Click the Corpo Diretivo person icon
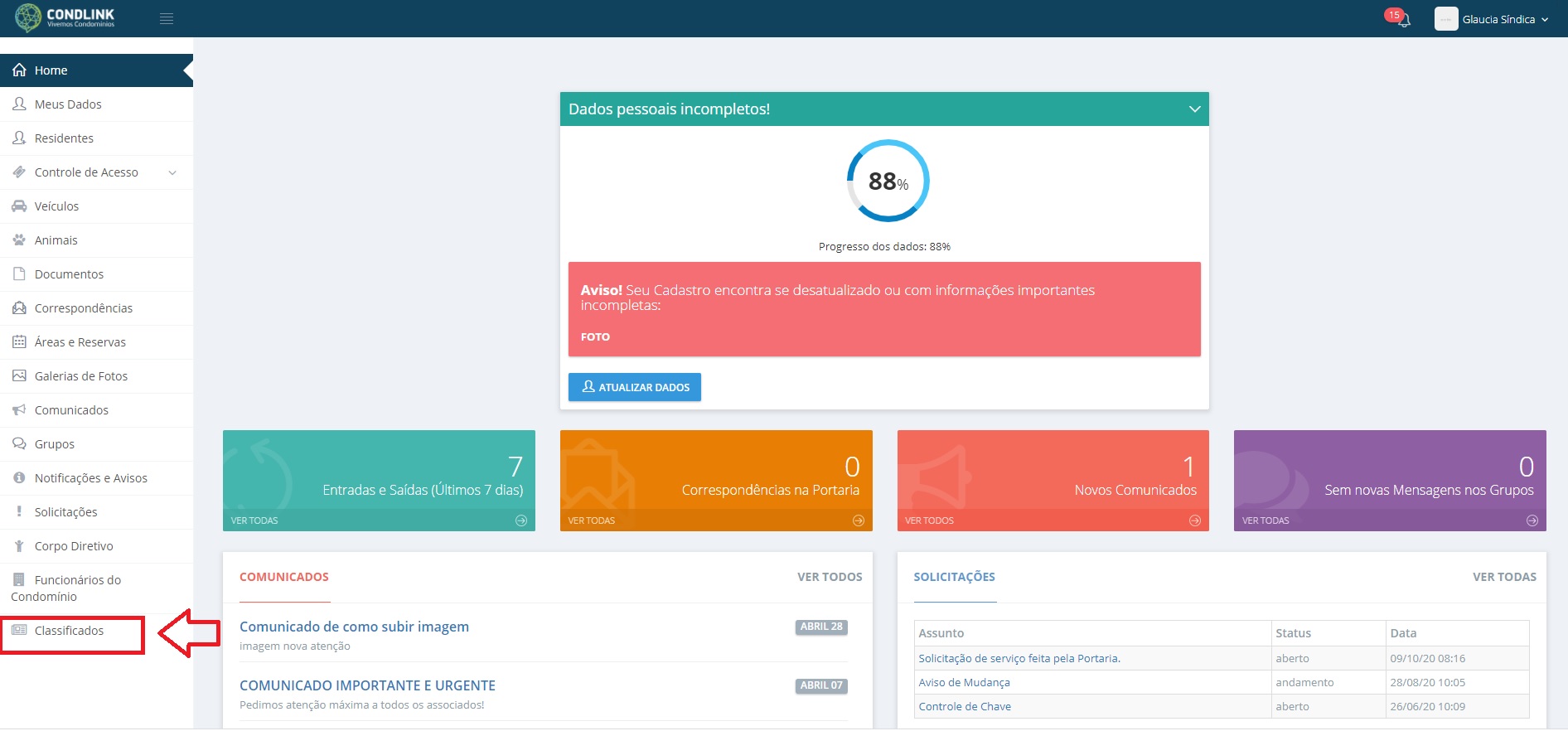Screen dimensions: 1568x731 coord(19,546)
